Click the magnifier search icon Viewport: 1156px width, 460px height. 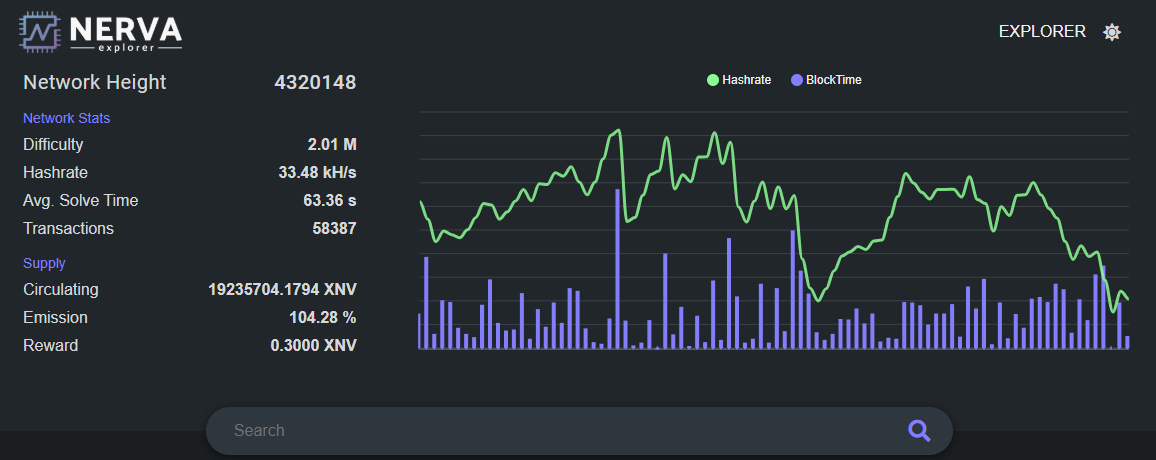click(x=919, y=431)
